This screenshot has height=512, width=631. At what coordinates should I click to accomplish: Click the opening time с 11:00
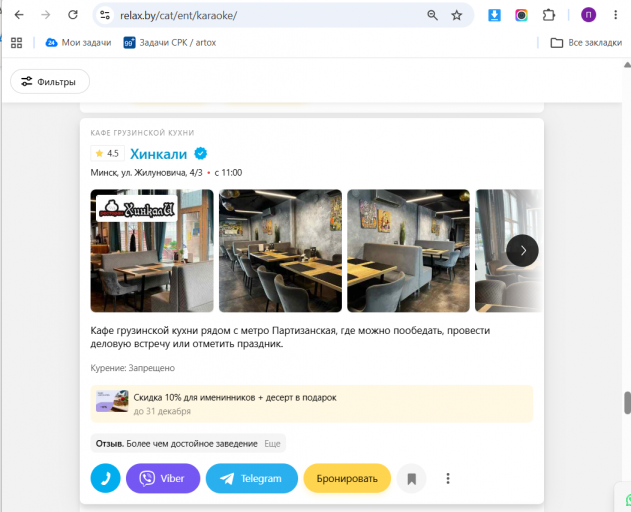tap(228, 173)
